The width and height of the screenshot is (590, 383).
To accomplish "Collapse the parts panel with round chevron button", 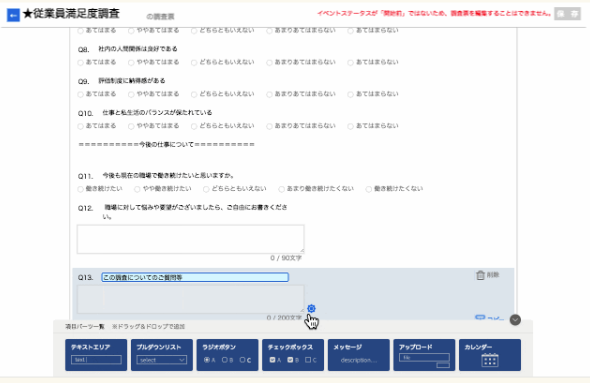I will point(515,320).
